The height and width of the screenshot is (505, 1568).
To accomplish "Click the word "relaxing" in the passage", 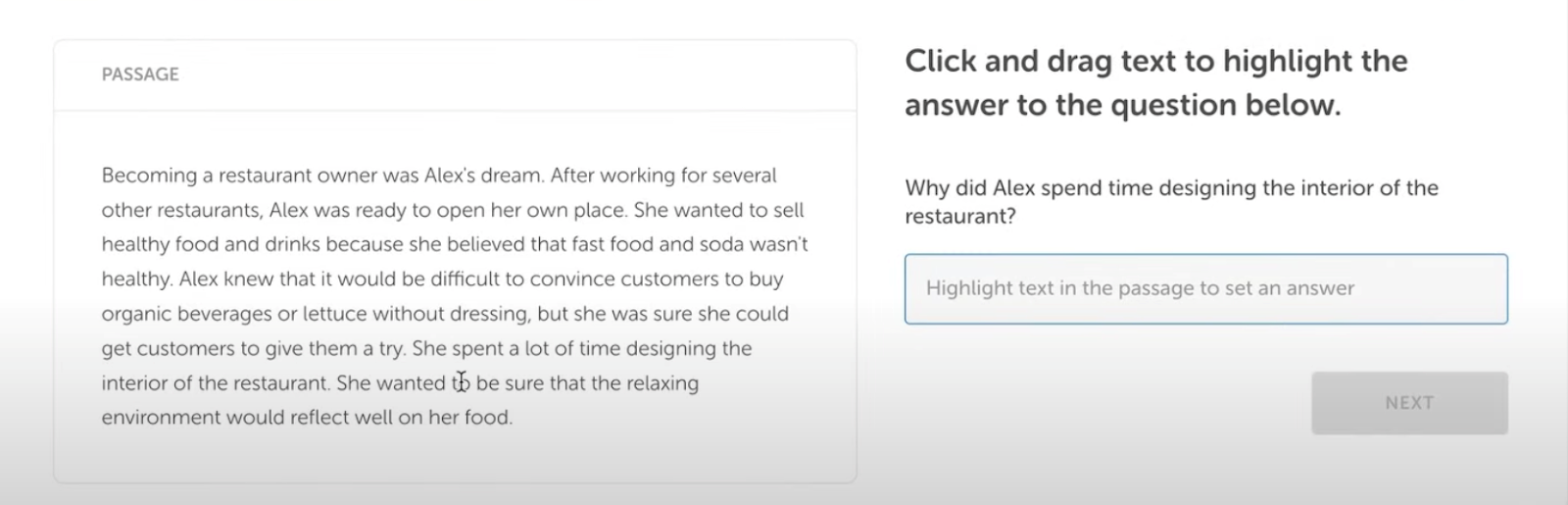I will click(662, 383).
